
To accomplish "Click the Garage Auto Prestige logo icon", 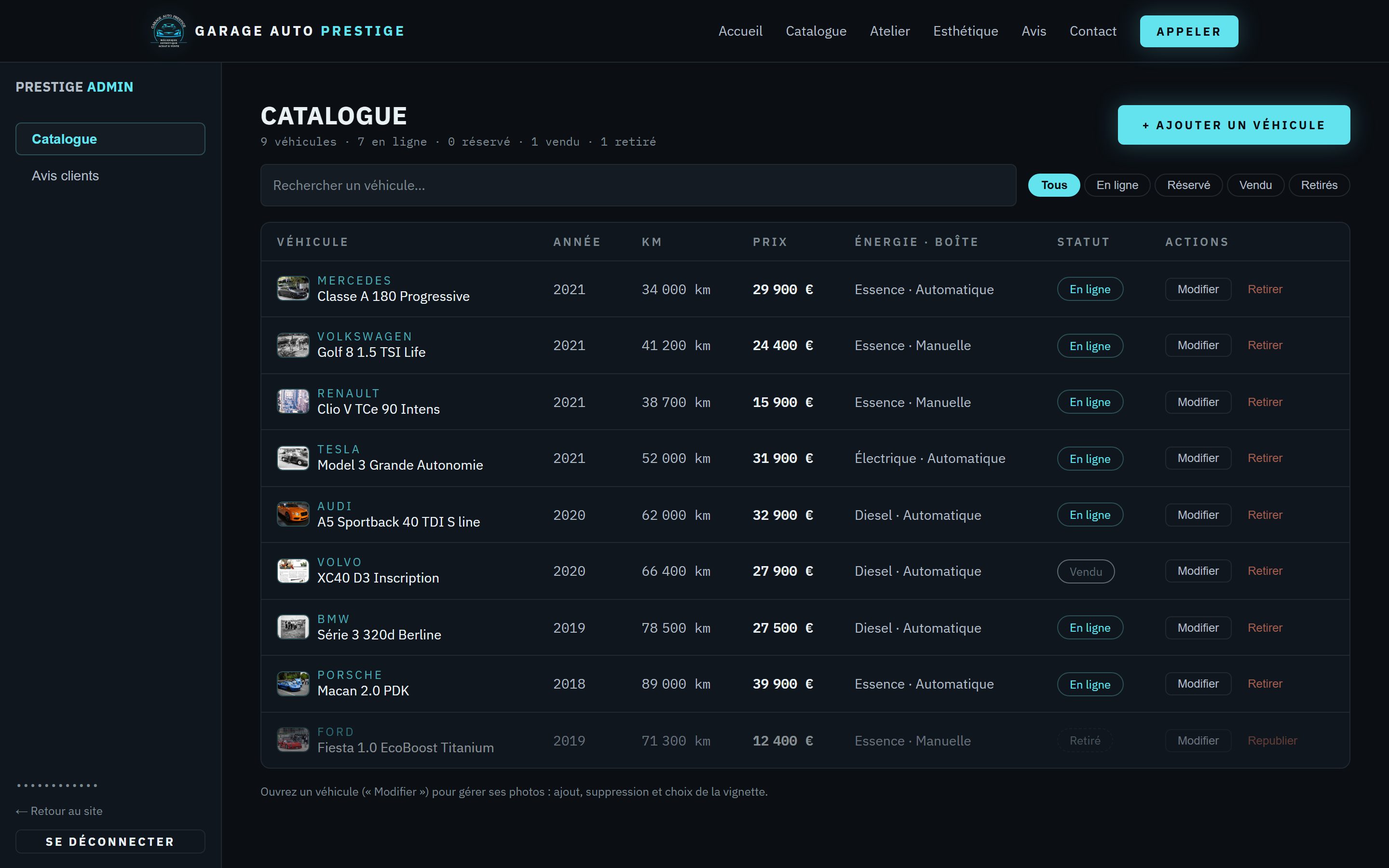I will tap(168, 31).
